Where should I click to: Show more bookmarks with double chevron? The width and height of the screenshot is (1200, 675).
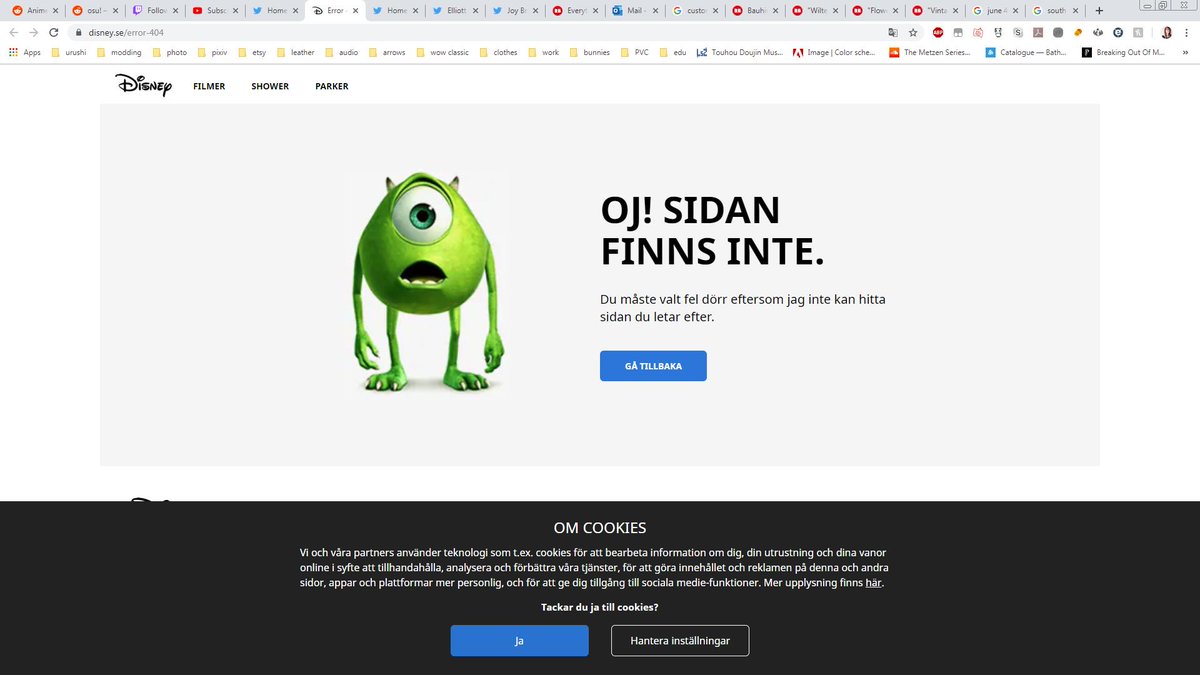point(1184,52)
